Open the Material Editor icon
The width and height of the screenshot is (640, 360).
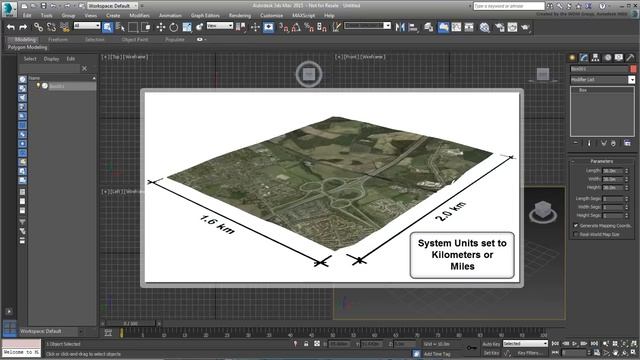(x=484, y=27)
